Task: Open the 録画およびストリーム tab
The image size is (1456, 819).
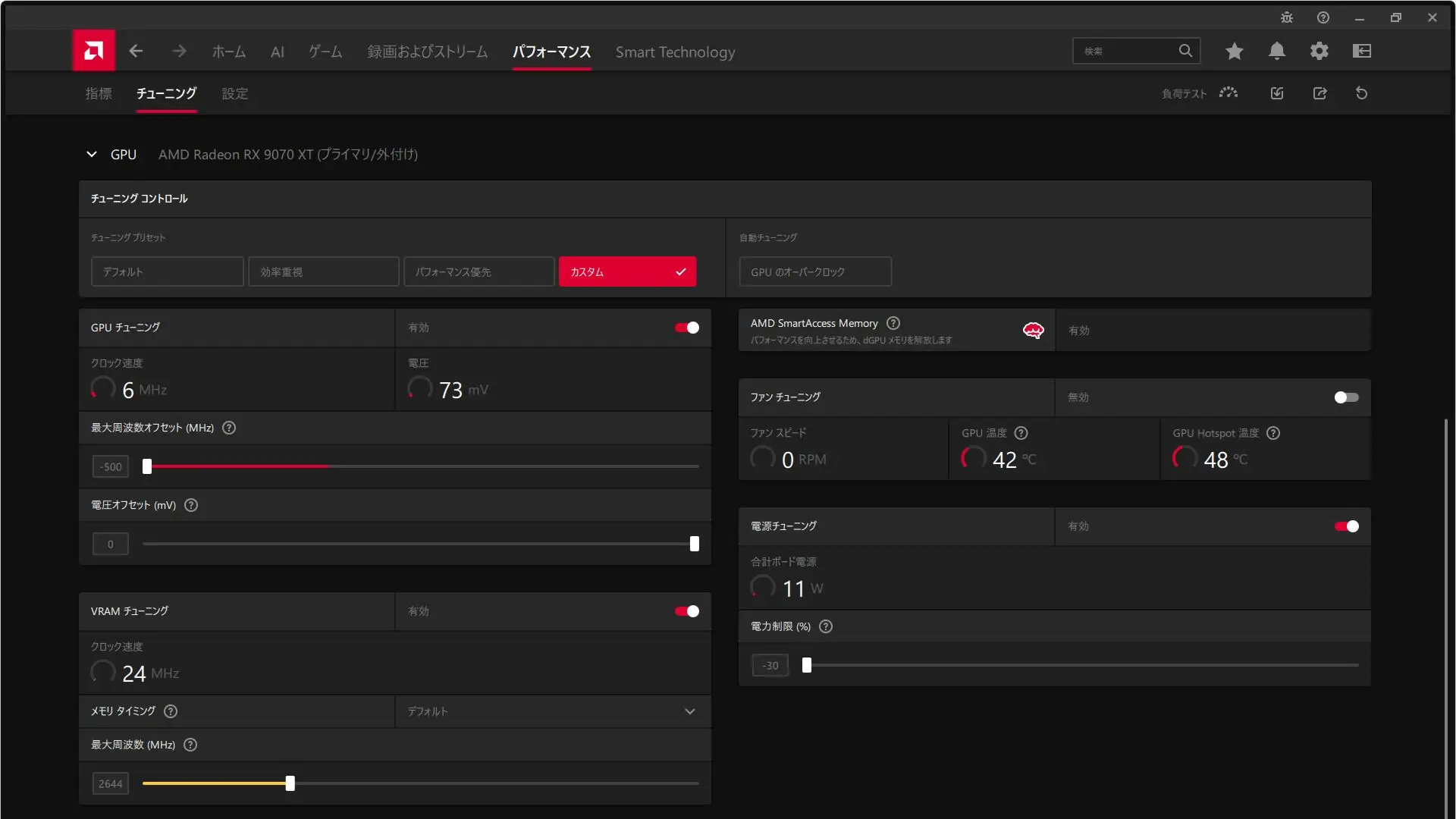Action: pyautogui.click(x=428, y=52)
